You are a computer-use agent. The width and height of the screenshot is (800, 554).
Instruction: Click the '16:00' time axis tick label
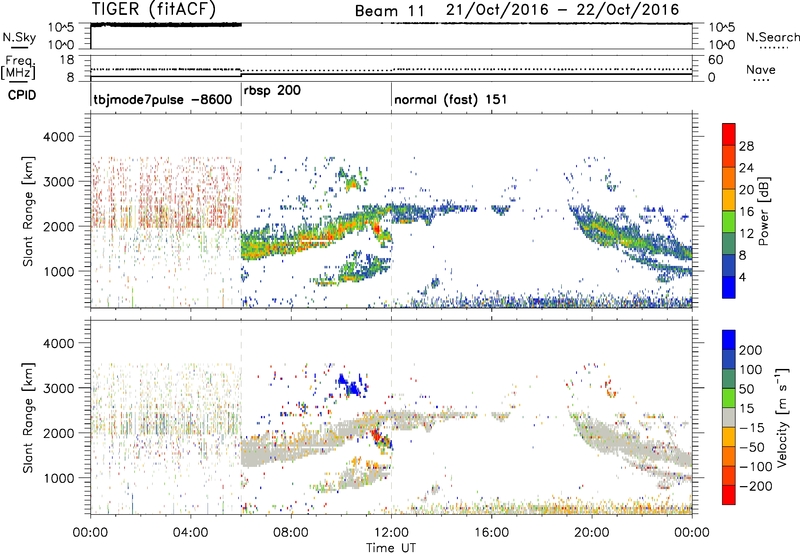click(491, 533)
